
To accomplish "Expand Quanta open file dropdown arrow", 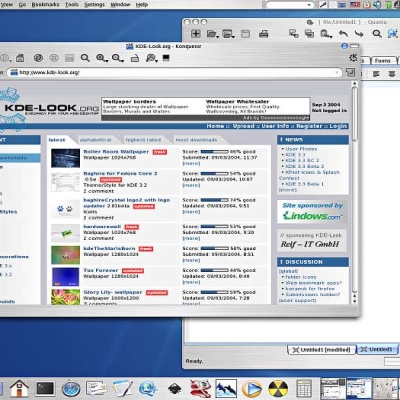I will point(217,36).
